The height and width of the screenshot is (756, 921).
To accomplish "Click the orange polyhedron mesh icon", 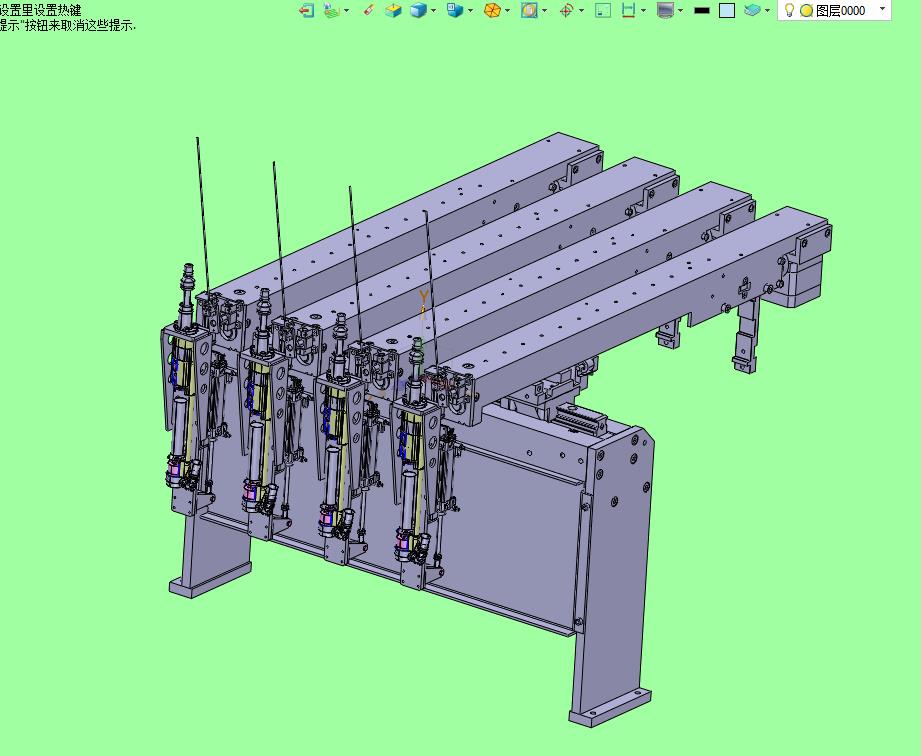I will tap(492, 10).
